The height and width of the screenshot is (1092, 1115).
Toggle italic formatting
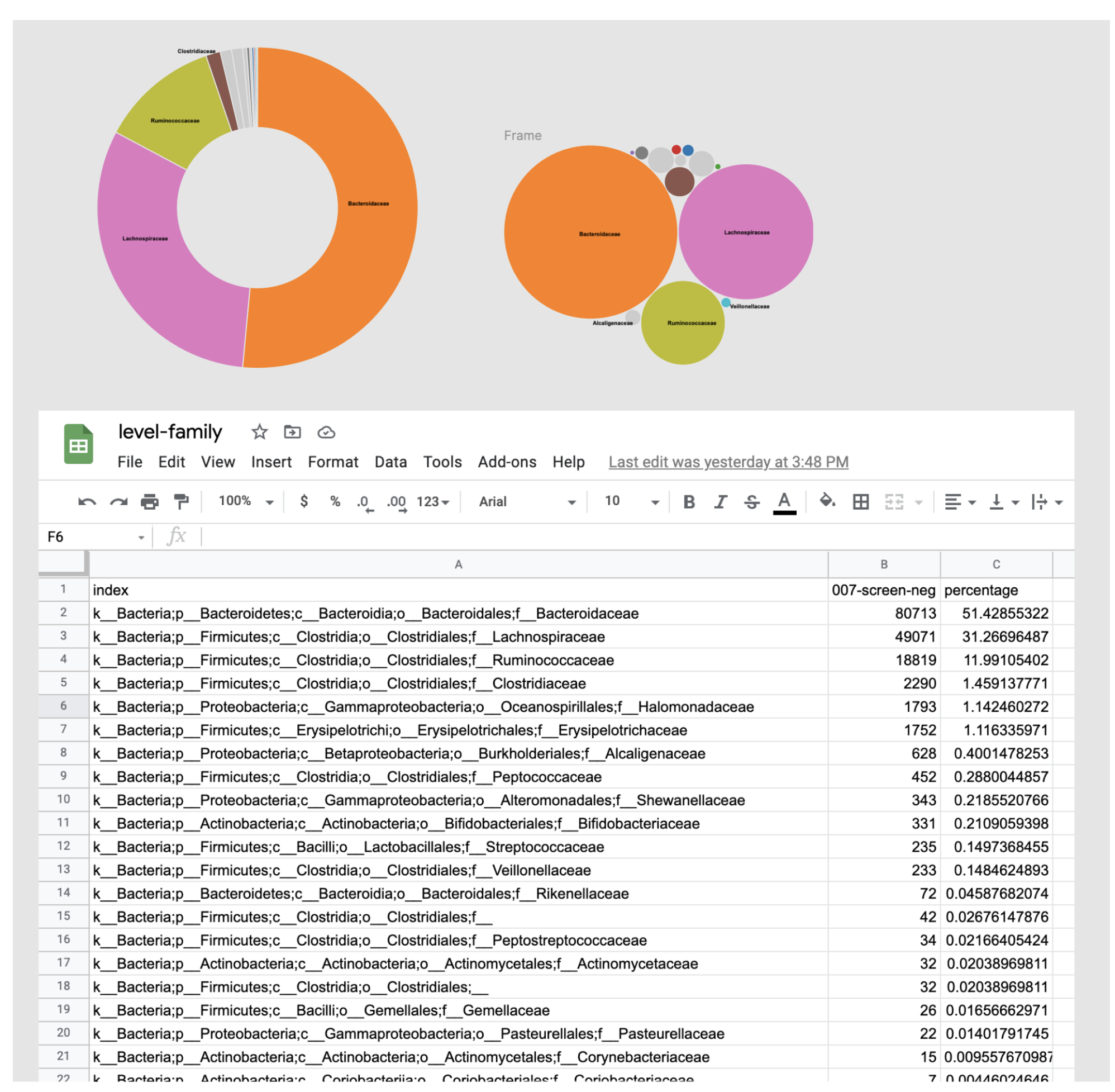pyautogui.click(x=720, y=502)
